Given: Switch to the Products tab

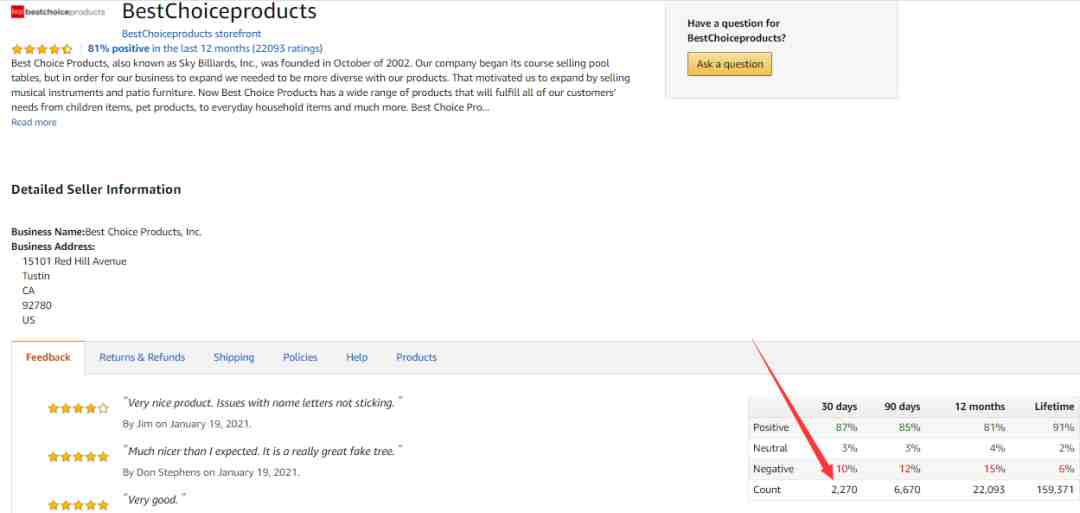Looking at the screenshot, I should (x=416, y=357).
